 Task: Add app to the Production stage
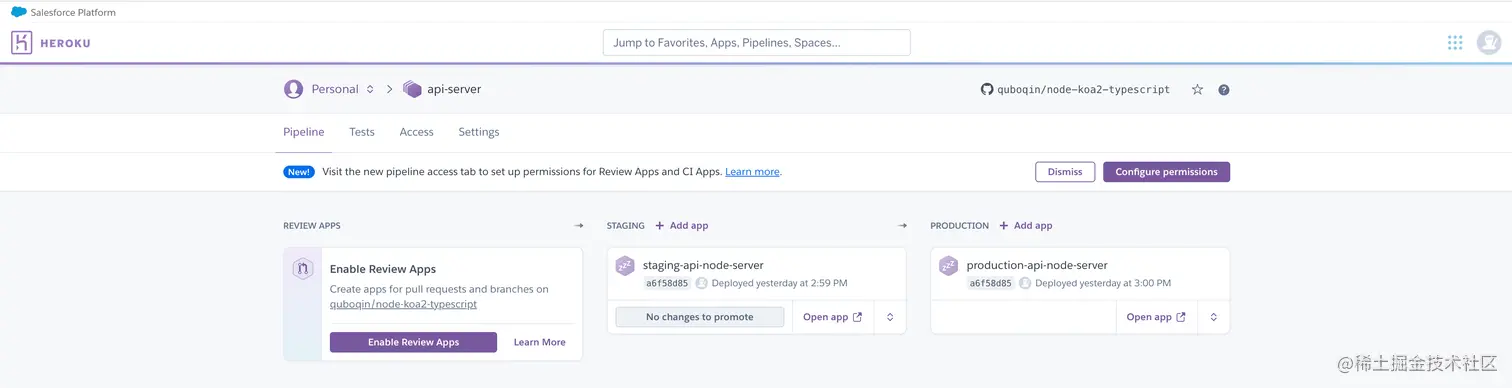tap(1026, 226)
